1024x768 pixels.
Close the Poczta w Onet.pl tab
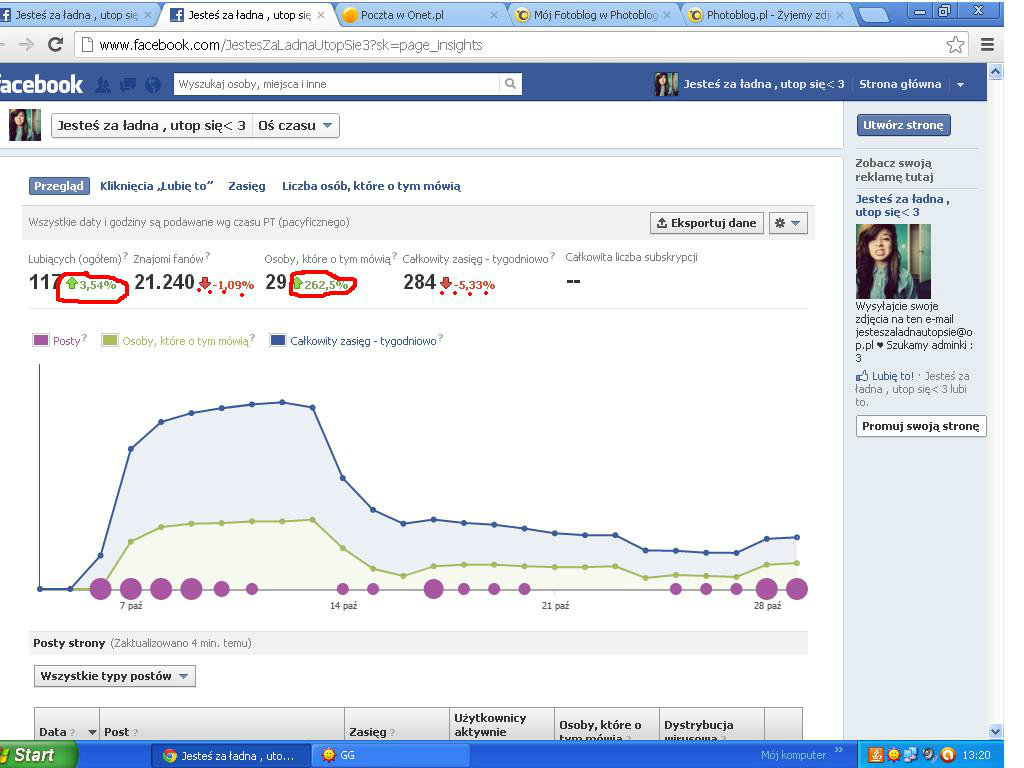(494, 15)
